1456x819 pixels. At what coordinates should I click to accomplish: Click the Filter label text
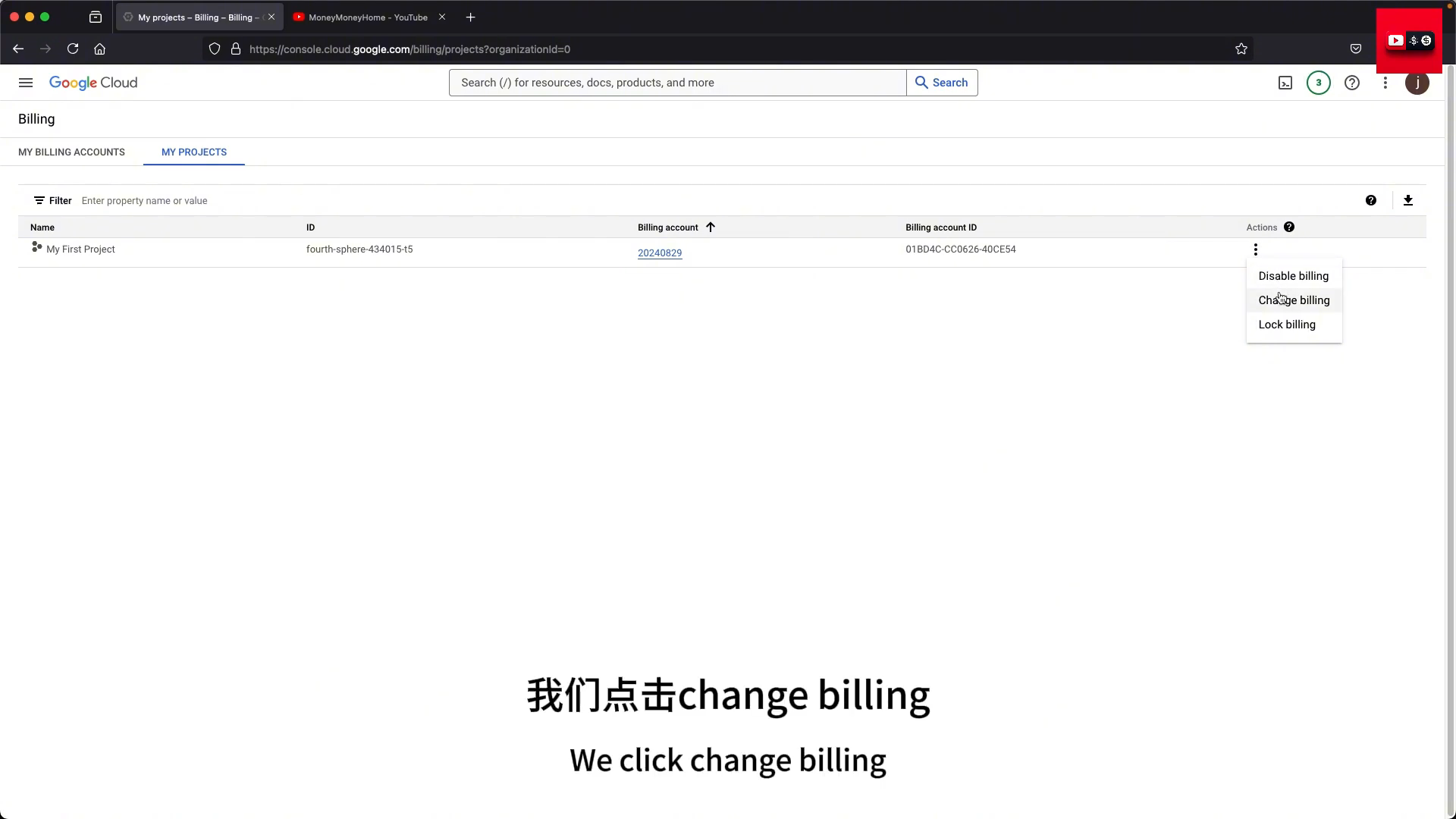click(x=61, y=201)
